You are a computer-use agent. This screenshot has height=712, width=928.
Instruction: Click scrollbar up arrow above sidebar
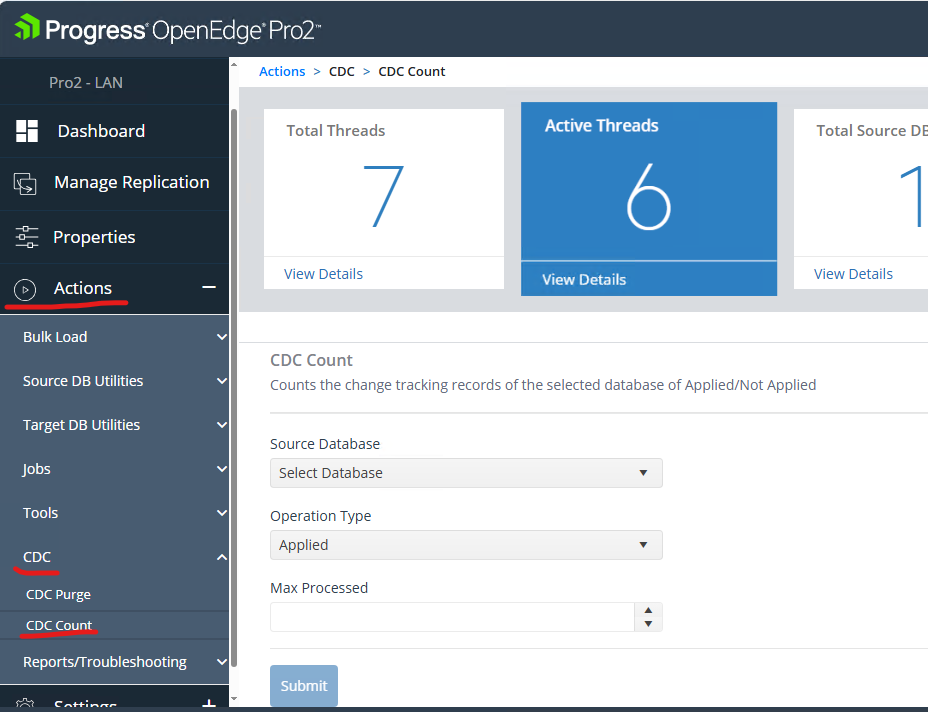click(x=234, y=65)
